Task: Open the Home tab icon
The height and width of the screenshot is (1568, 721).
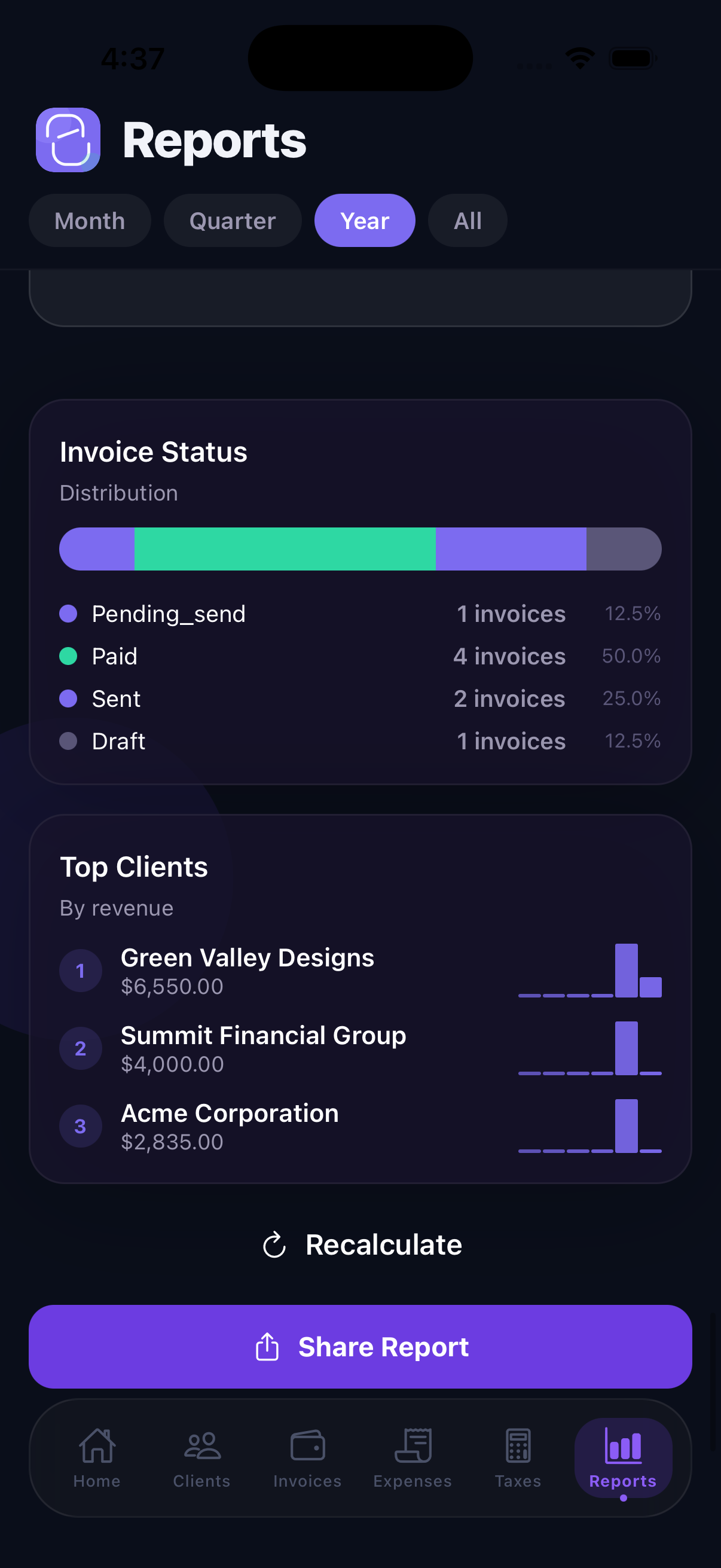Action: click(x=97, y=1445)
